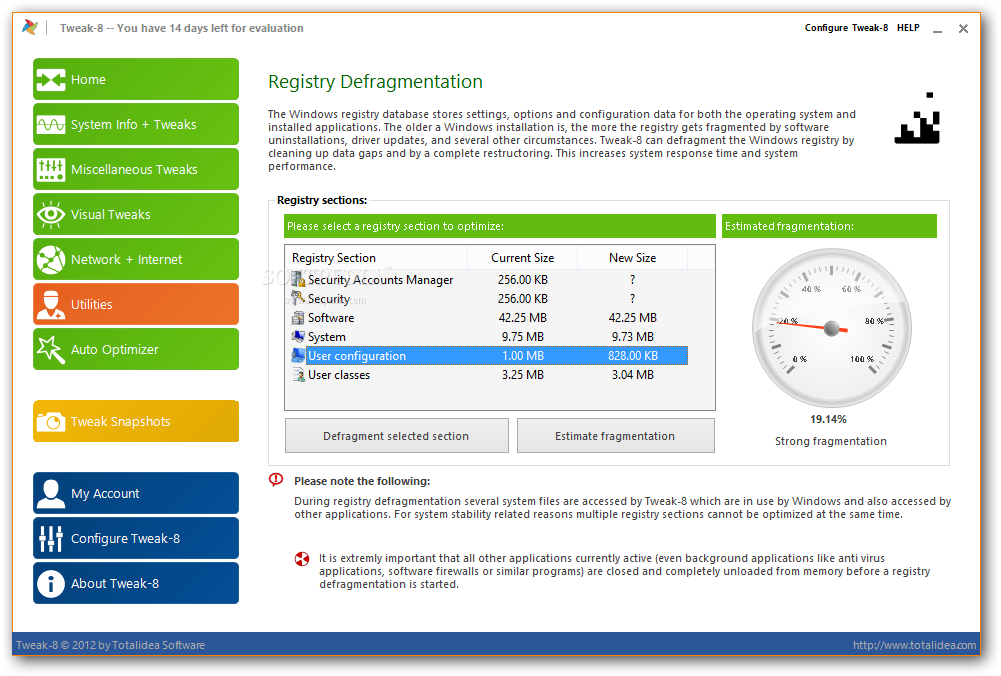Open Visual Tweaks section
This screenshot has height=676, width=1001.
point(136,214)
